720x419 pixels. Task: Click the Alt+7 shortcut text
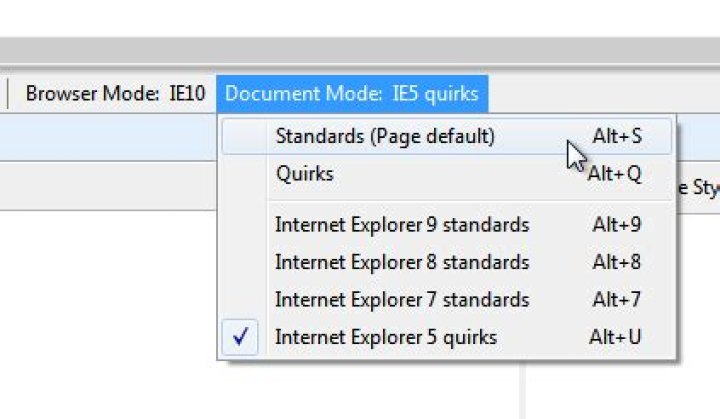pyautogui.click(x=616, y=299)
